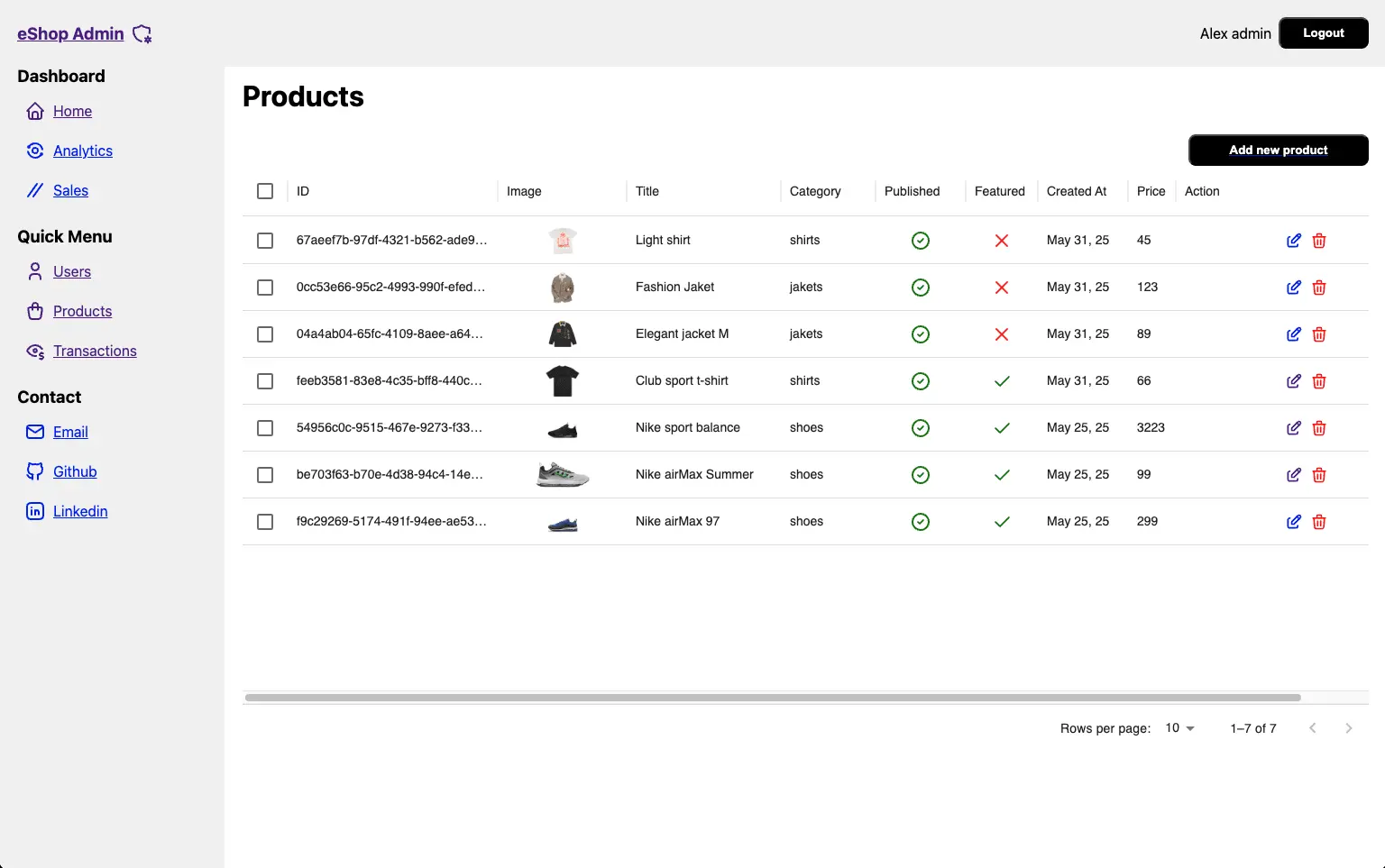Open the Rows per page dropdown
Screen dimensions: 1385x868
1179,727
